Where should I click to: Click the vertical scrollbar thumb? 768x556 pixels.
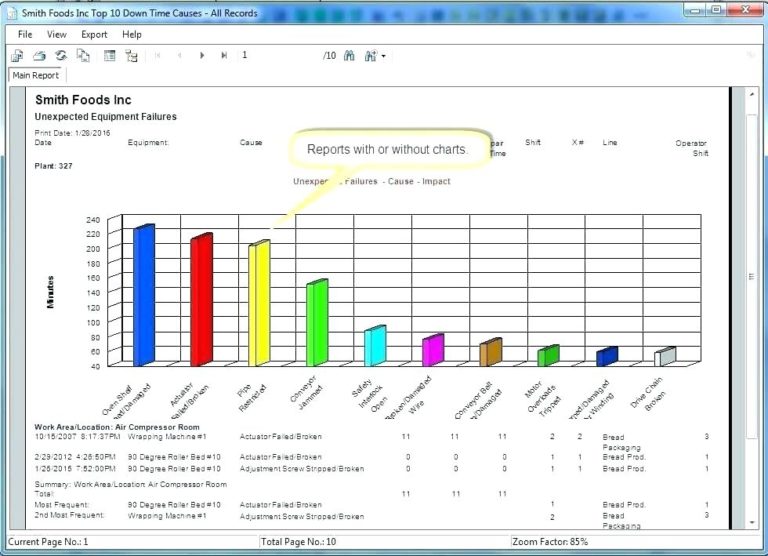(x=752, y=277)
